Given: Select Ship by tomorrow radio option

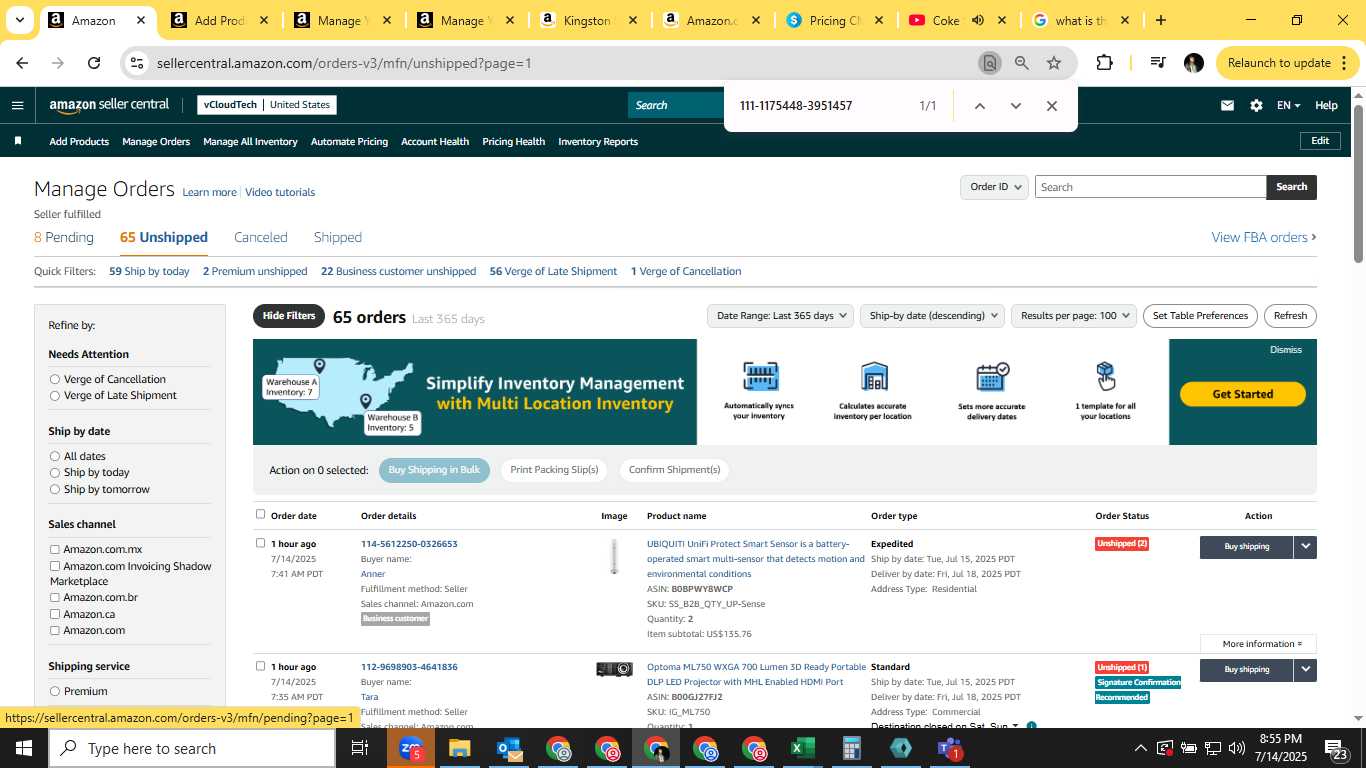Looking at the screenshot, I should pos(55,490).
